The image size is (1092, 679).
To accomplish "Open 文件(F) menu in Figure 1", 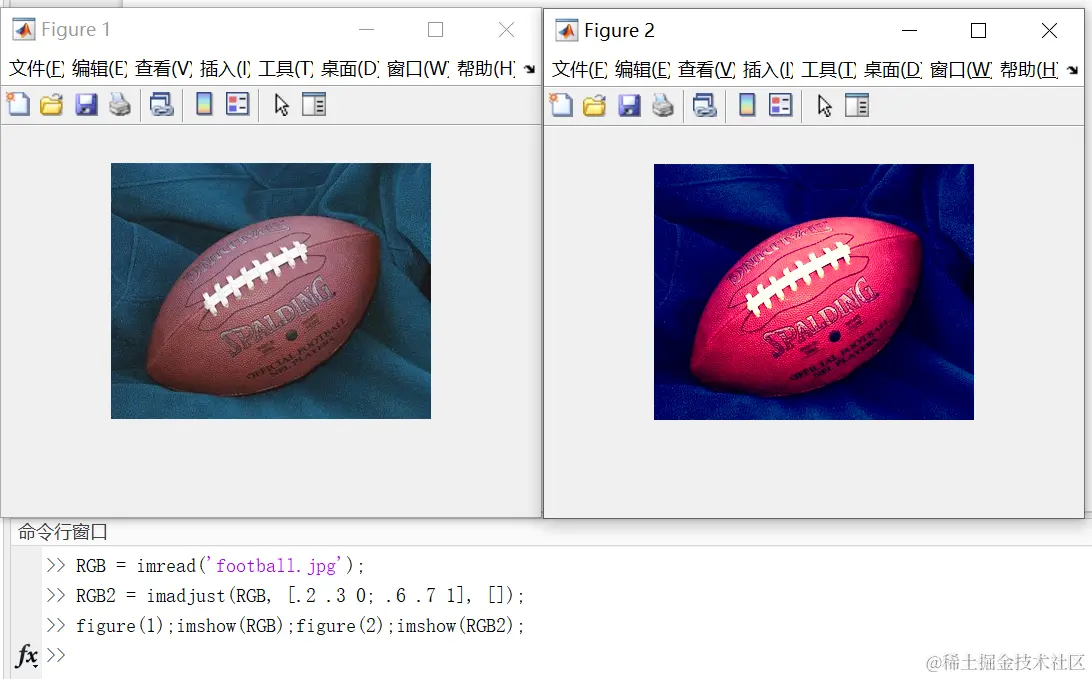I will point(36,68).
